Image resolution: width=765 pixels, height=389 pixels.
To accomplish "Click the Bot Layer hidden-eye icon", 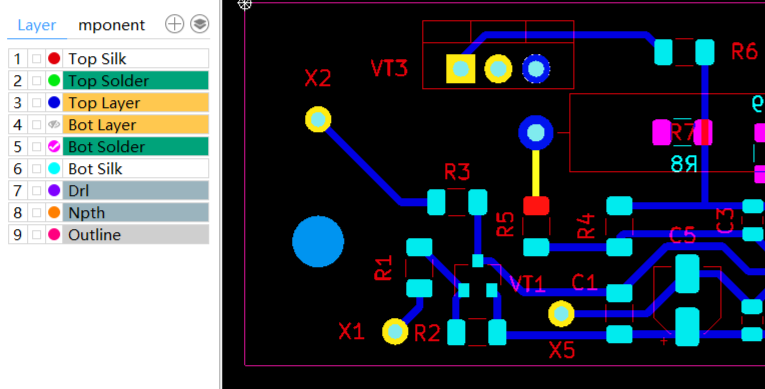I will [x=54, y=124].
